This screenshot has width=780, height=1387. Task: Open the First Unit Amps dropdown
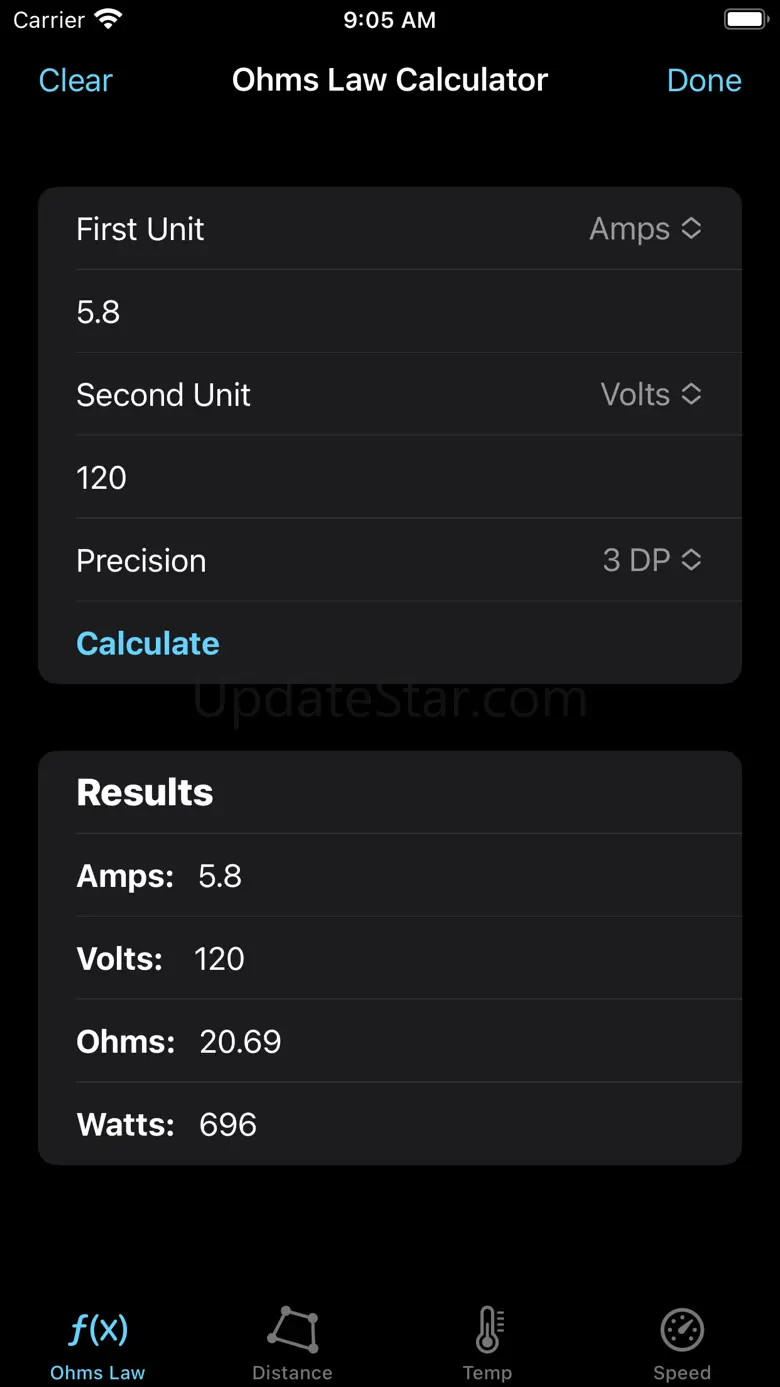pos(645,229)
